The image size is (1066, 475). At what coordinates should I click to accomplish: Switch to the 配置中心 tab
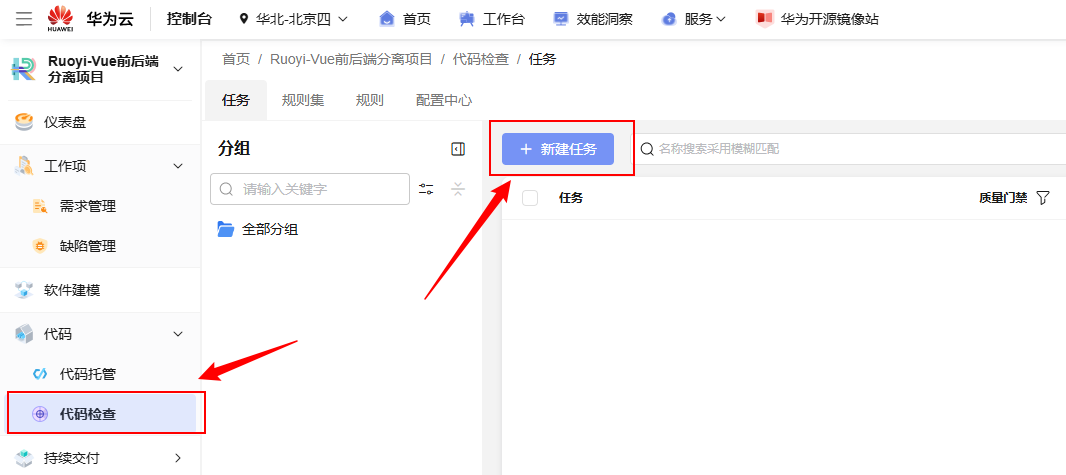click(444, 101)
